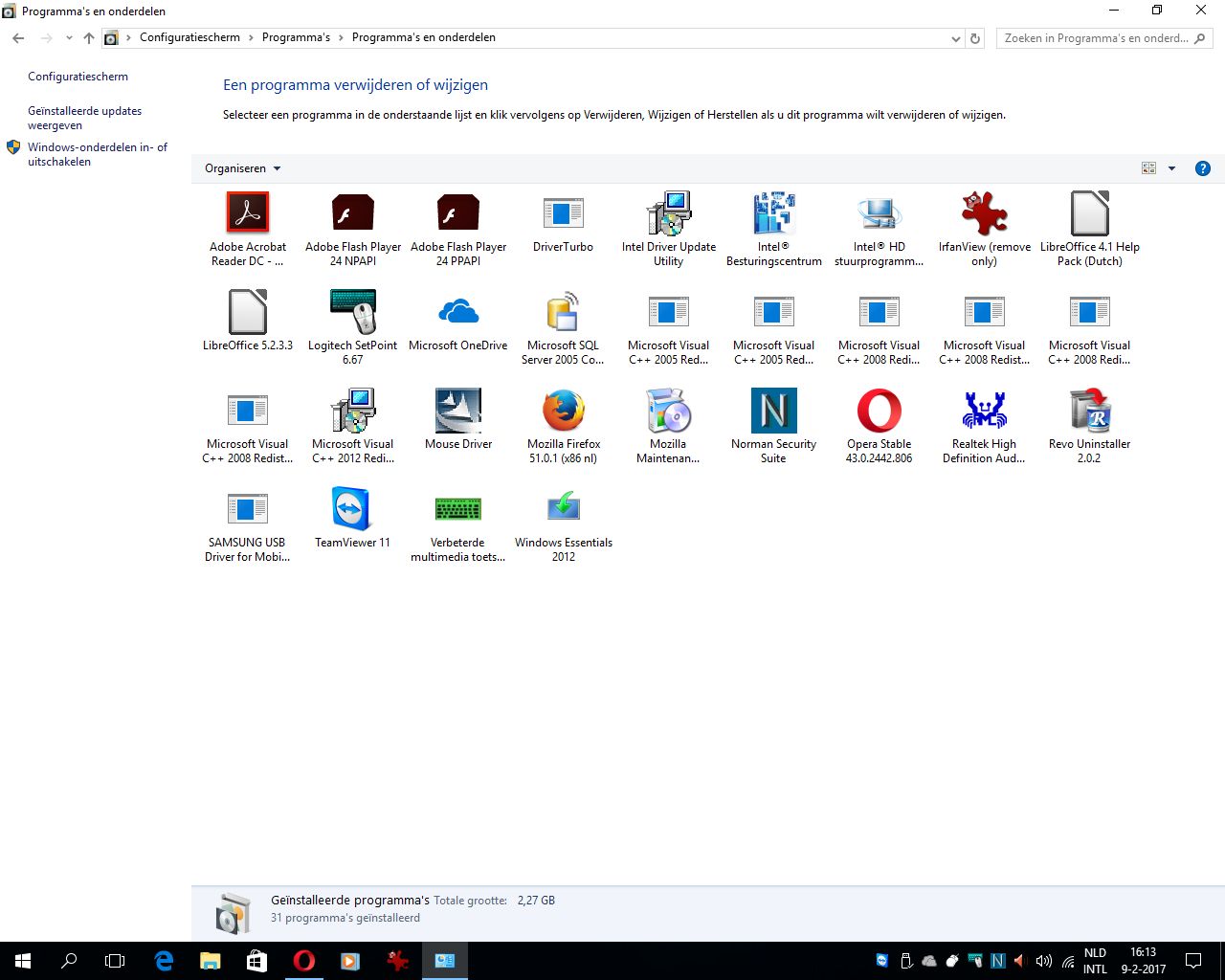Viewport: 1225px width, 980px height.
Task: Open the Windows Start menu
Action: point(23,961)
